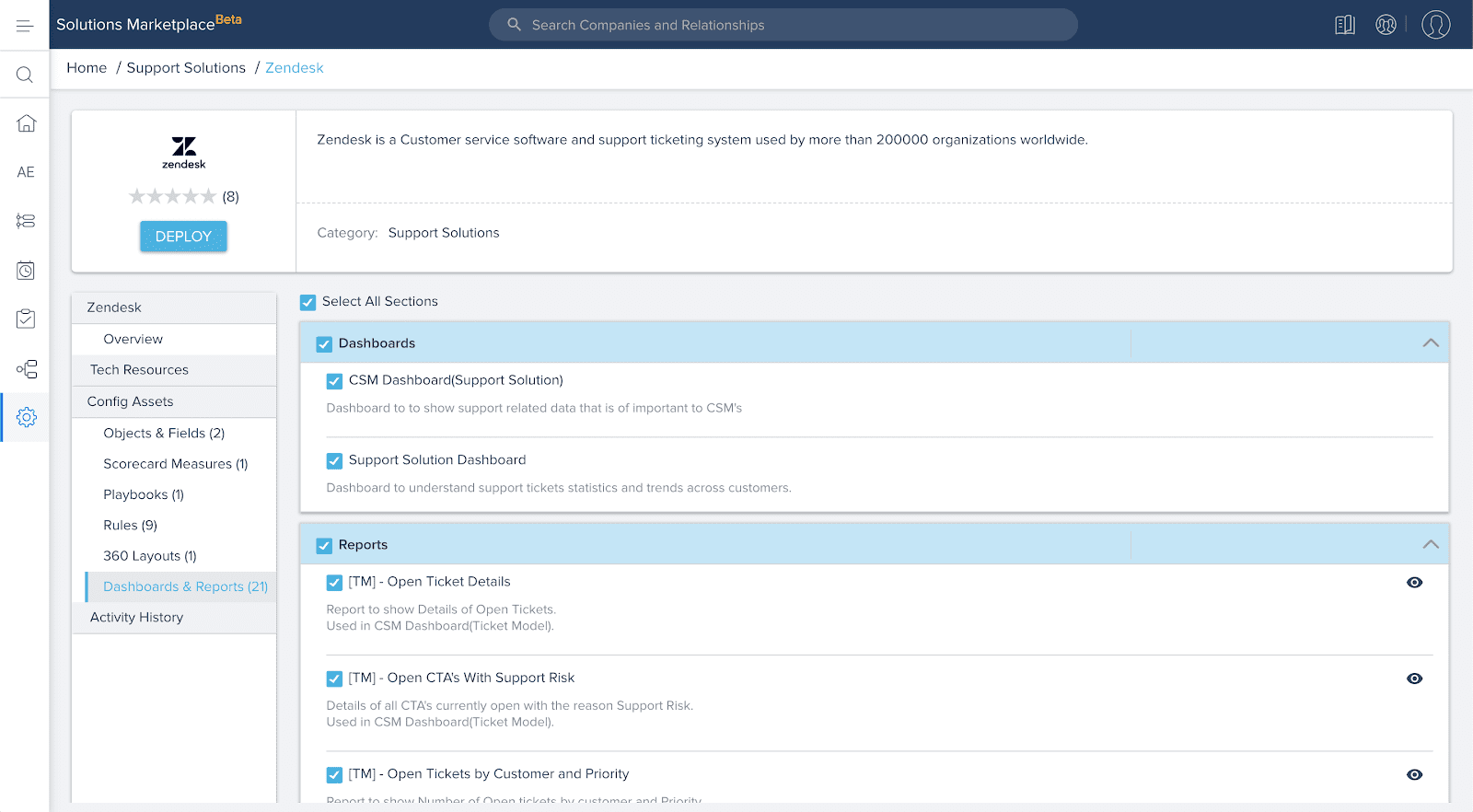1473x812 pixels.
Task: Navigate to Support Solutions breadcrumb link
Action: [x=186, y=68]
